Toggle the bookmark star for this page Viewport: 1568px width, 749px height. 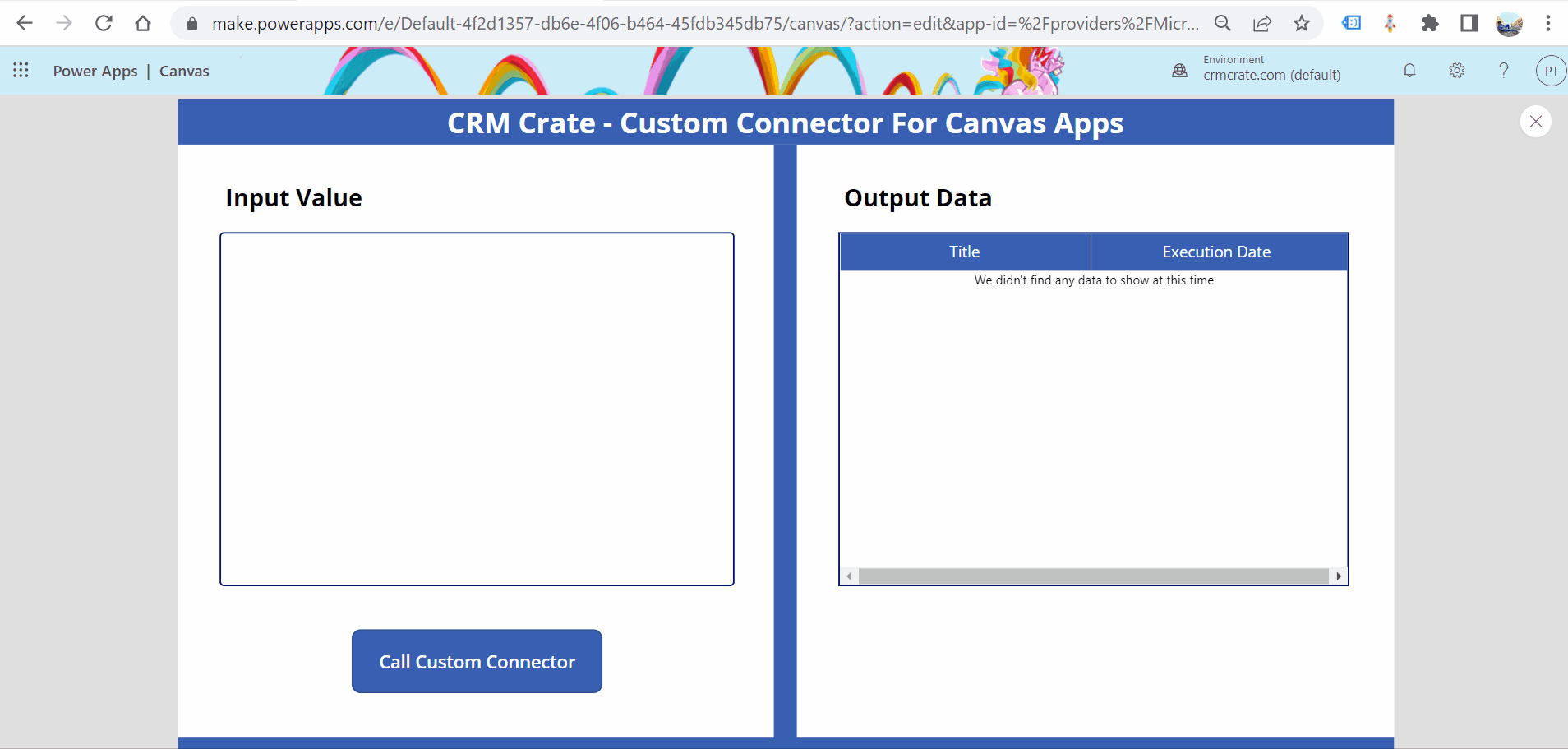point(1301,22)
